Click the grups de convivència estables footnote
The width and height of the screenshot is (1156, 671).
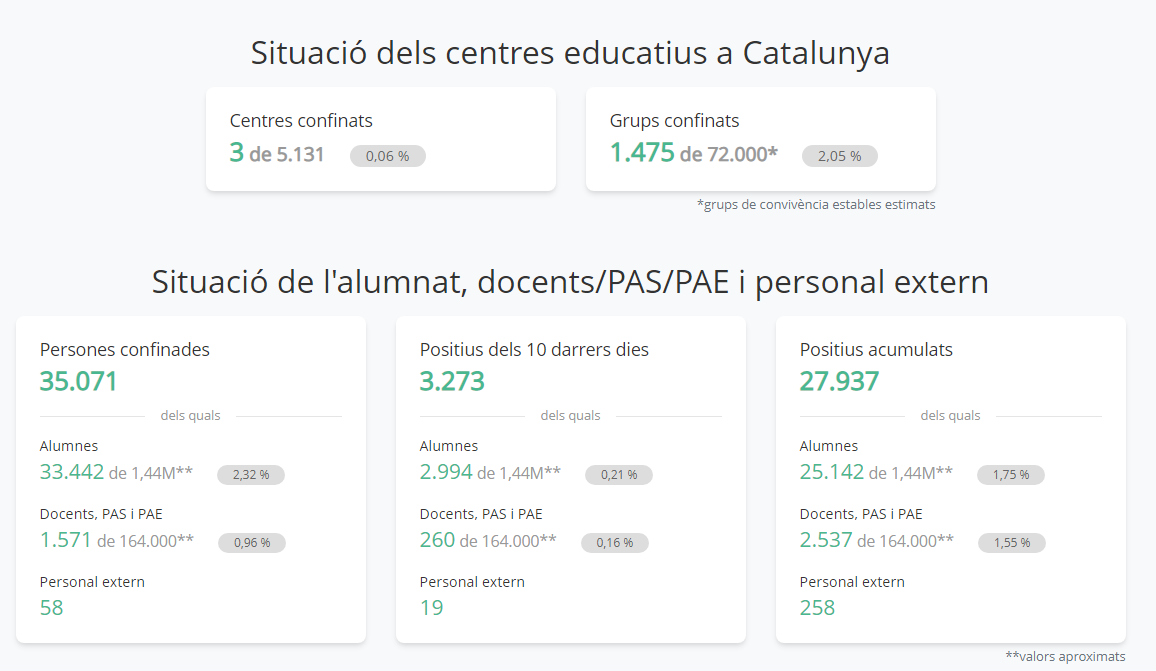(816, 204)
